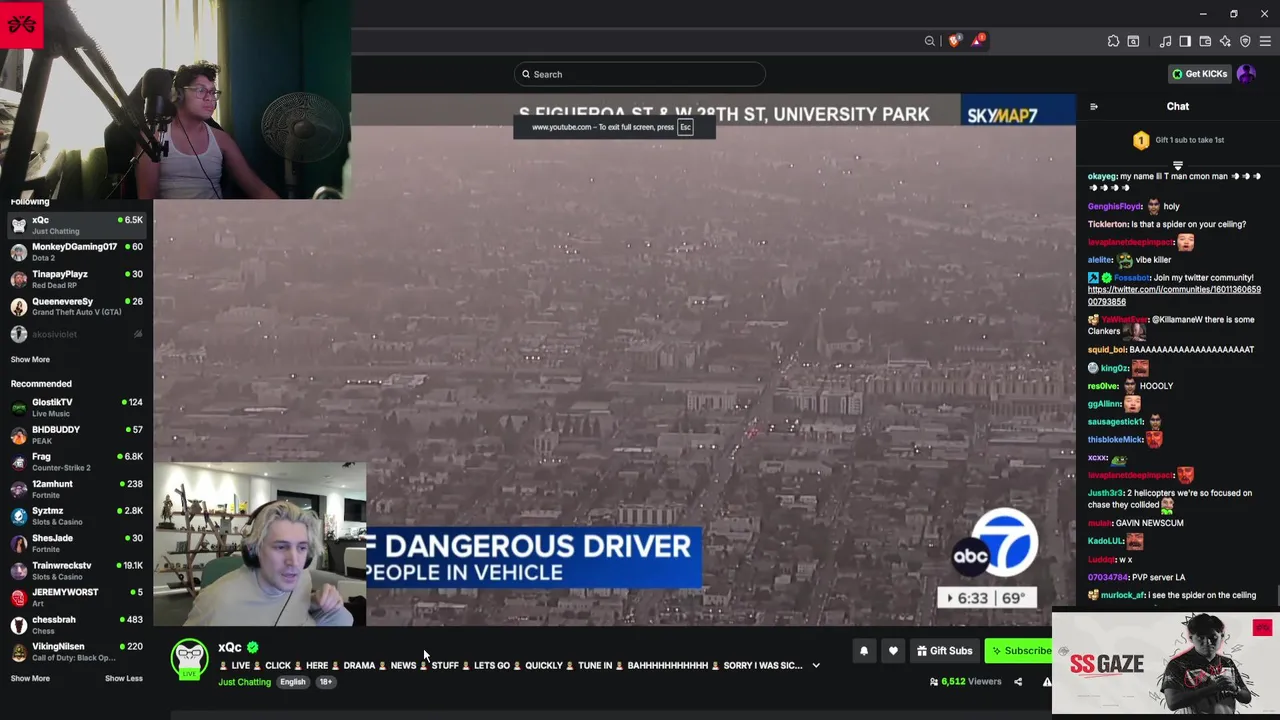1280x720 pixels.
Task: Open the user profile avatar
Action: click(x=1246, y=74)
